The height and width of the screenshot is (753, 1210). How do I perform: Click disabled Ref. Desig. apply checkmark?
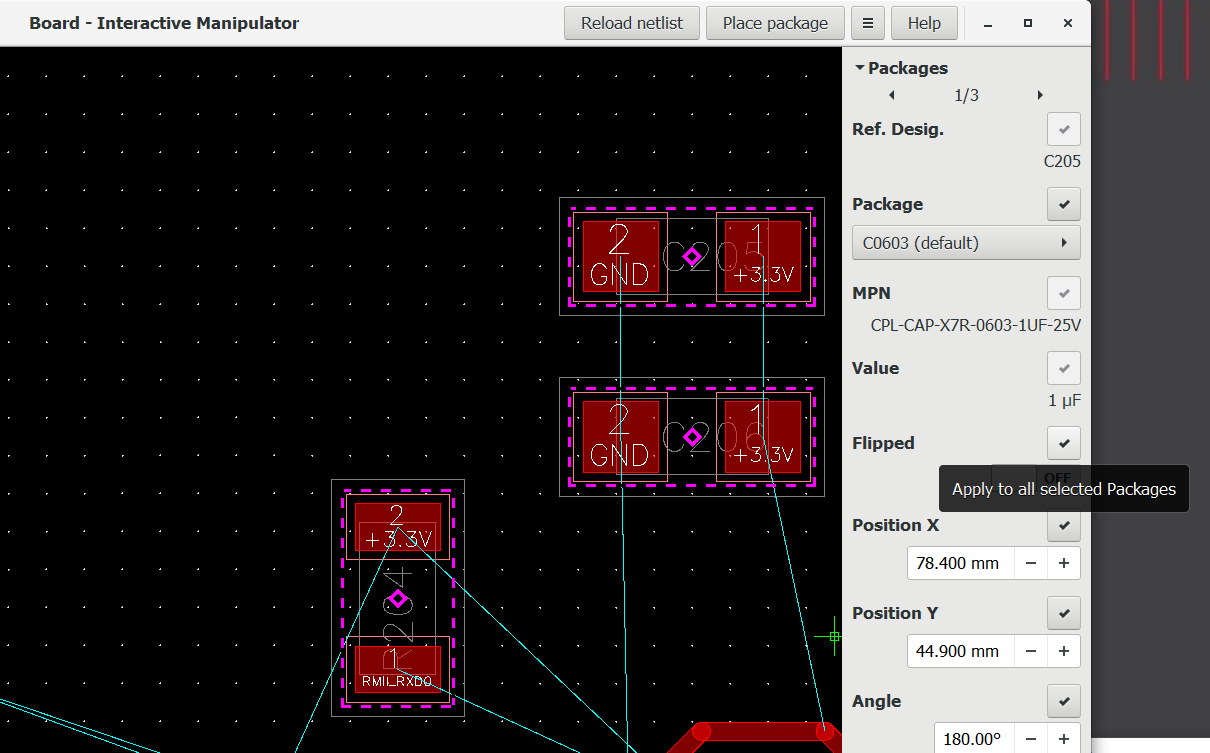tap(1064, 130)
